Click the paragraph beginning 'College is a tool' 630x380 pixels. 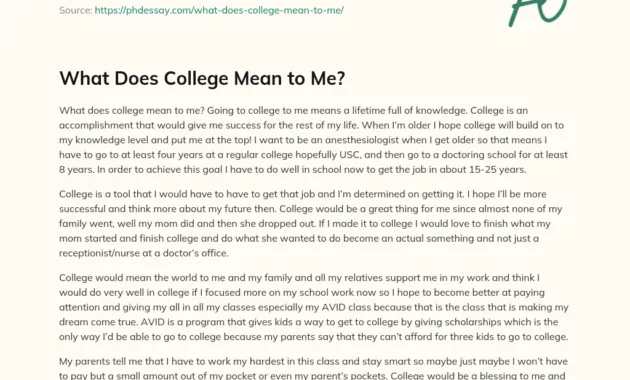coord(311,223)
